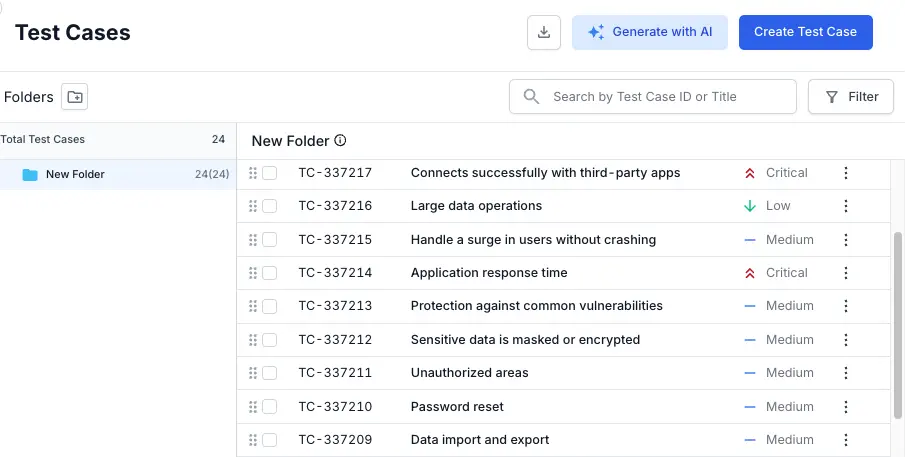Image resolution: width=905 pixels, height=457 pixels.
Task: Select New Folder in the folders tree
Action: (x=75, y=175)
